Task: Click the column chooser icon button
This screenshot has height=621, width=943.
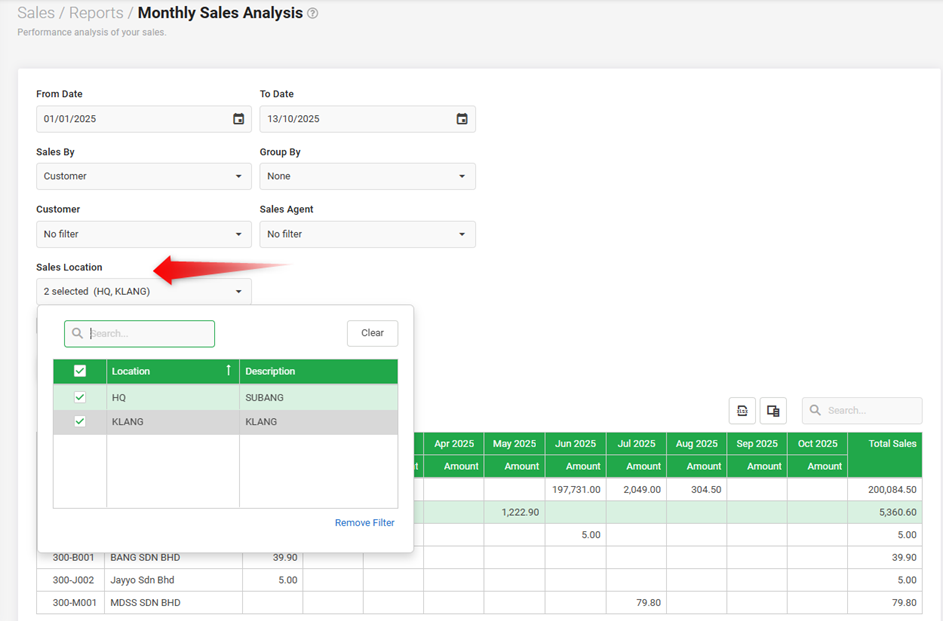Action: tap(773, 411)
